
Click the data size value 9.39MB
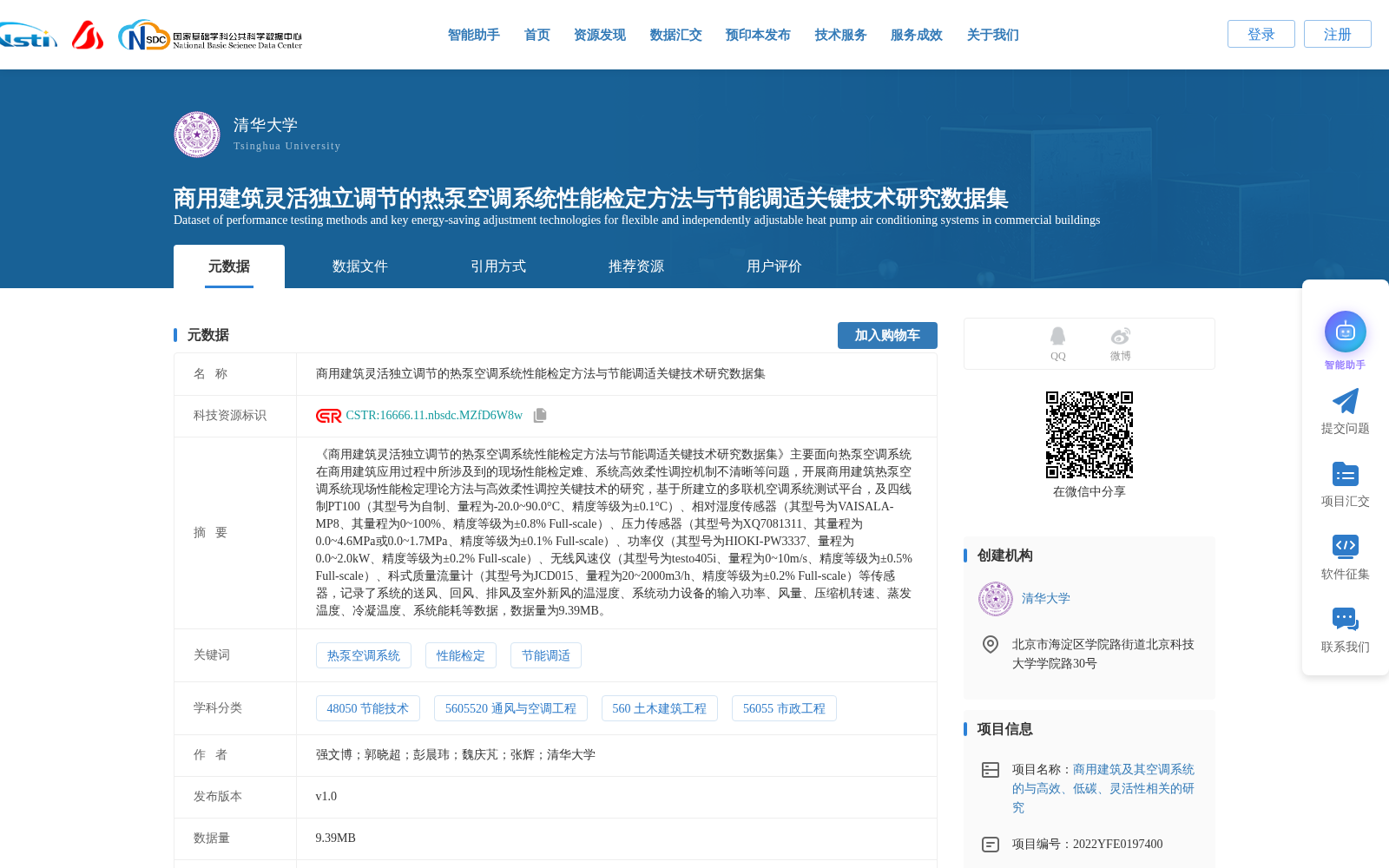tap(336, 838)
